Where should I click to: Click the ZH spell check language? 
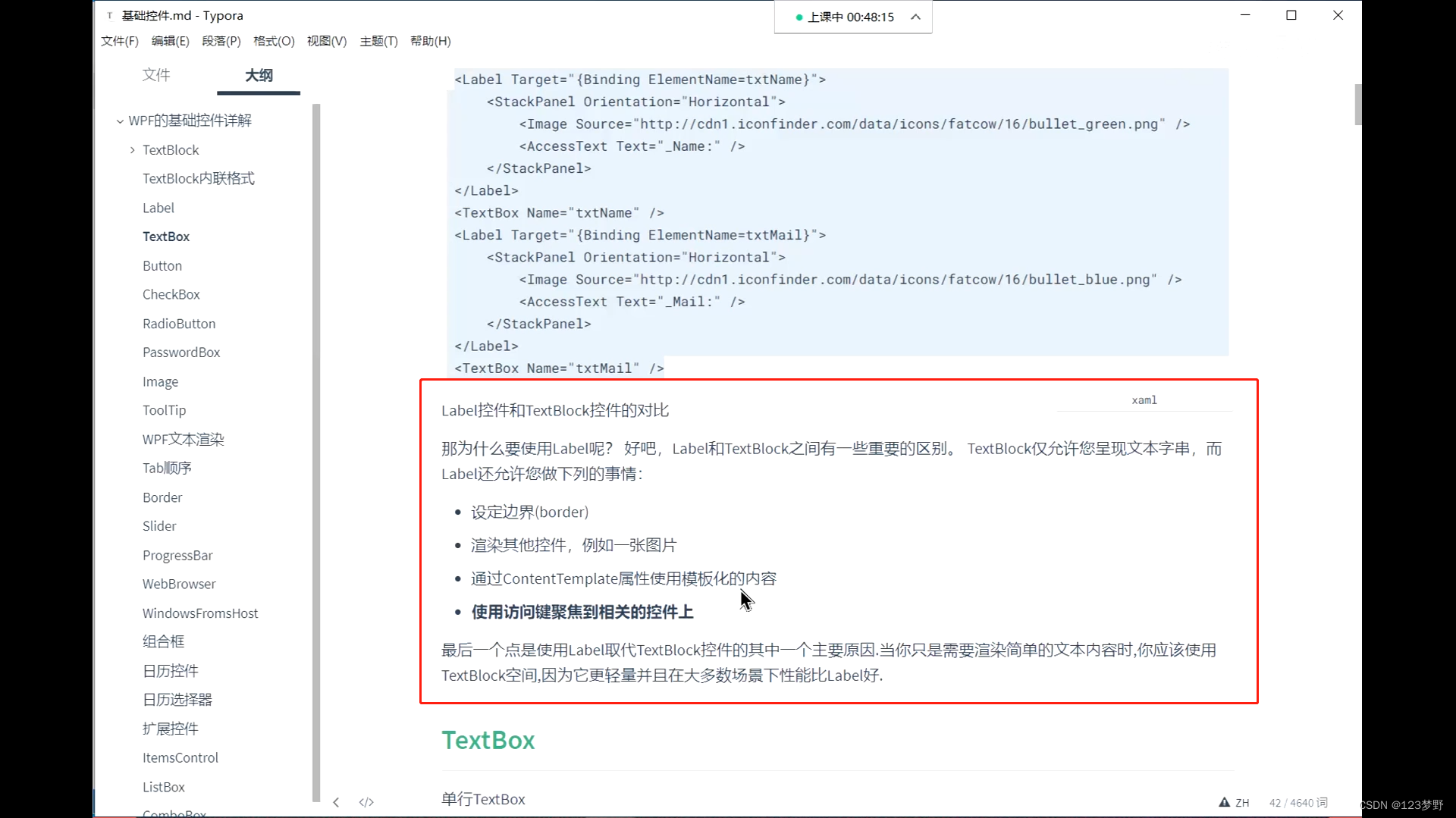1242,803
